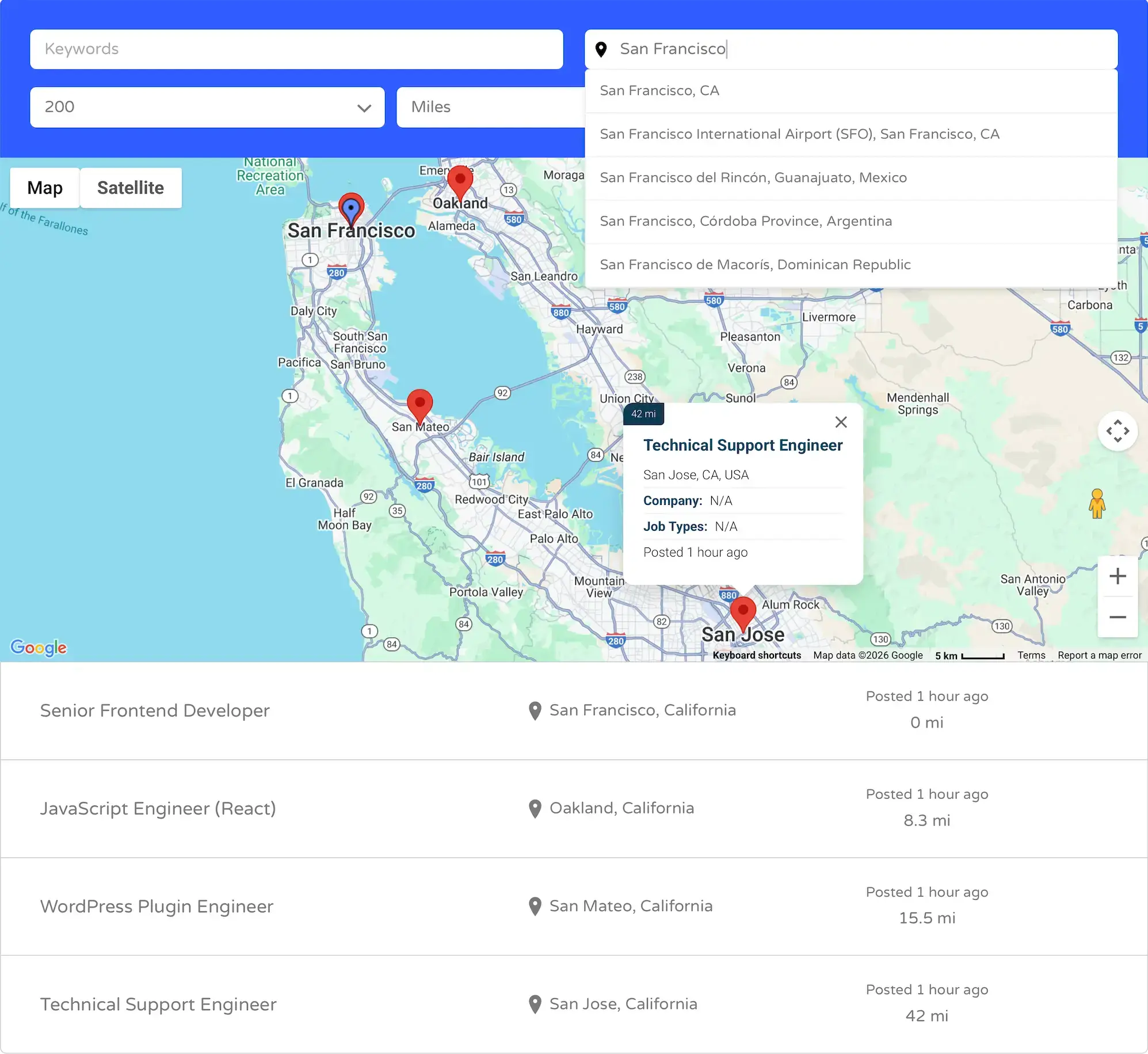Switch back to Map view

44,188
